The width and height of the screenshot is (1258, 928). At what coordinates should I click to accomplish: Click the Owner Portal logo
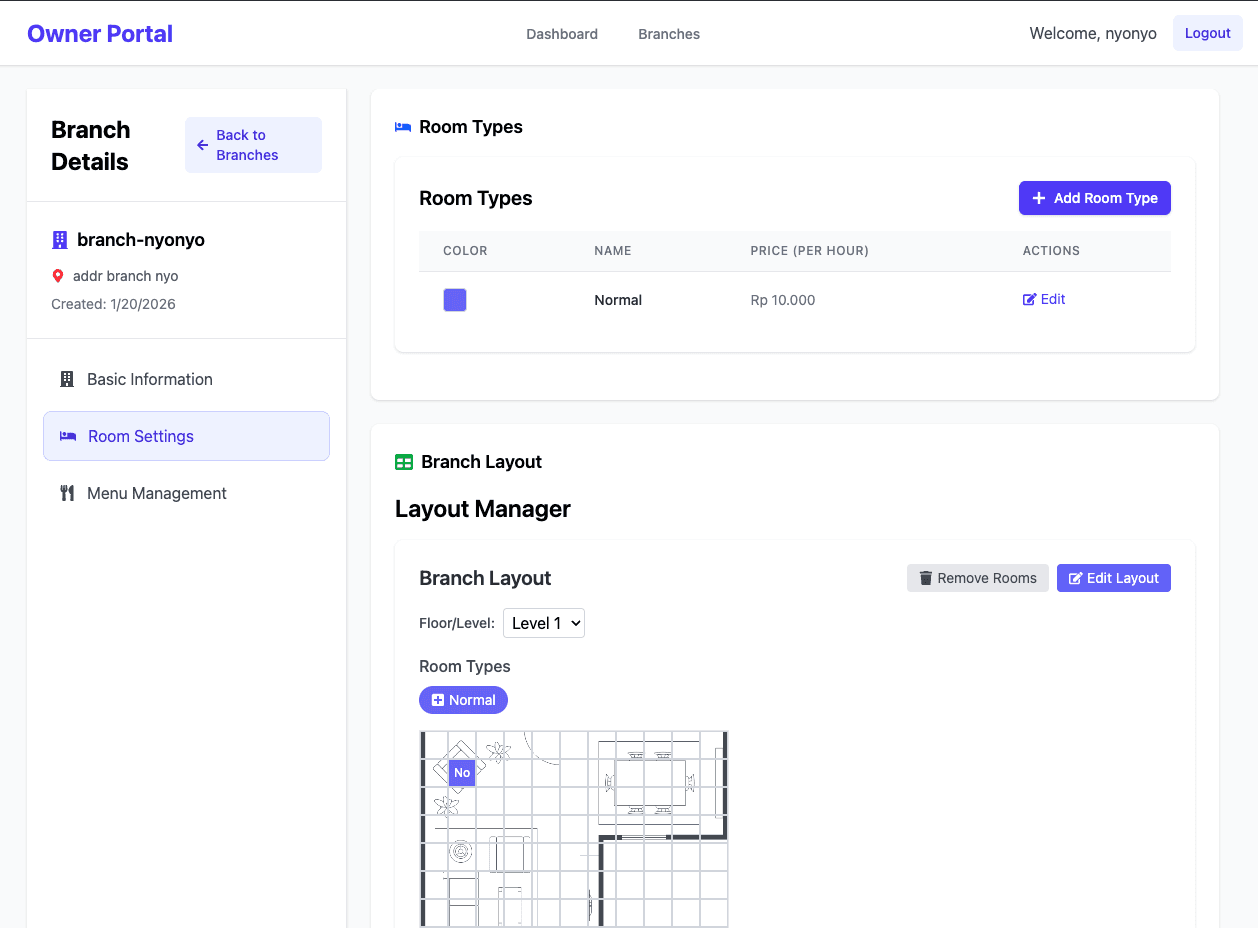tap(99, 33)
